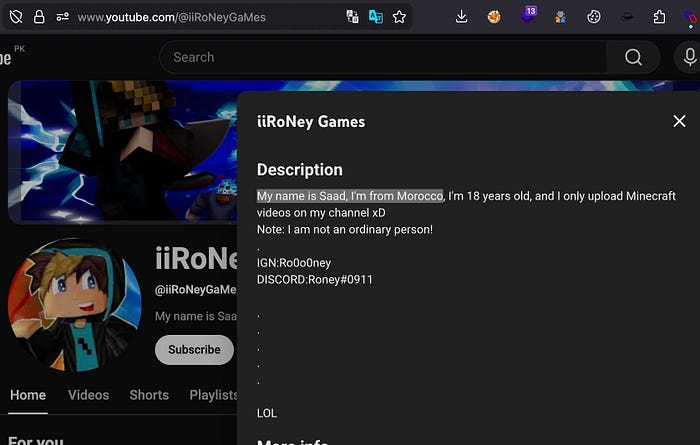Click the page translation icon with document

(x=352, y=17)
